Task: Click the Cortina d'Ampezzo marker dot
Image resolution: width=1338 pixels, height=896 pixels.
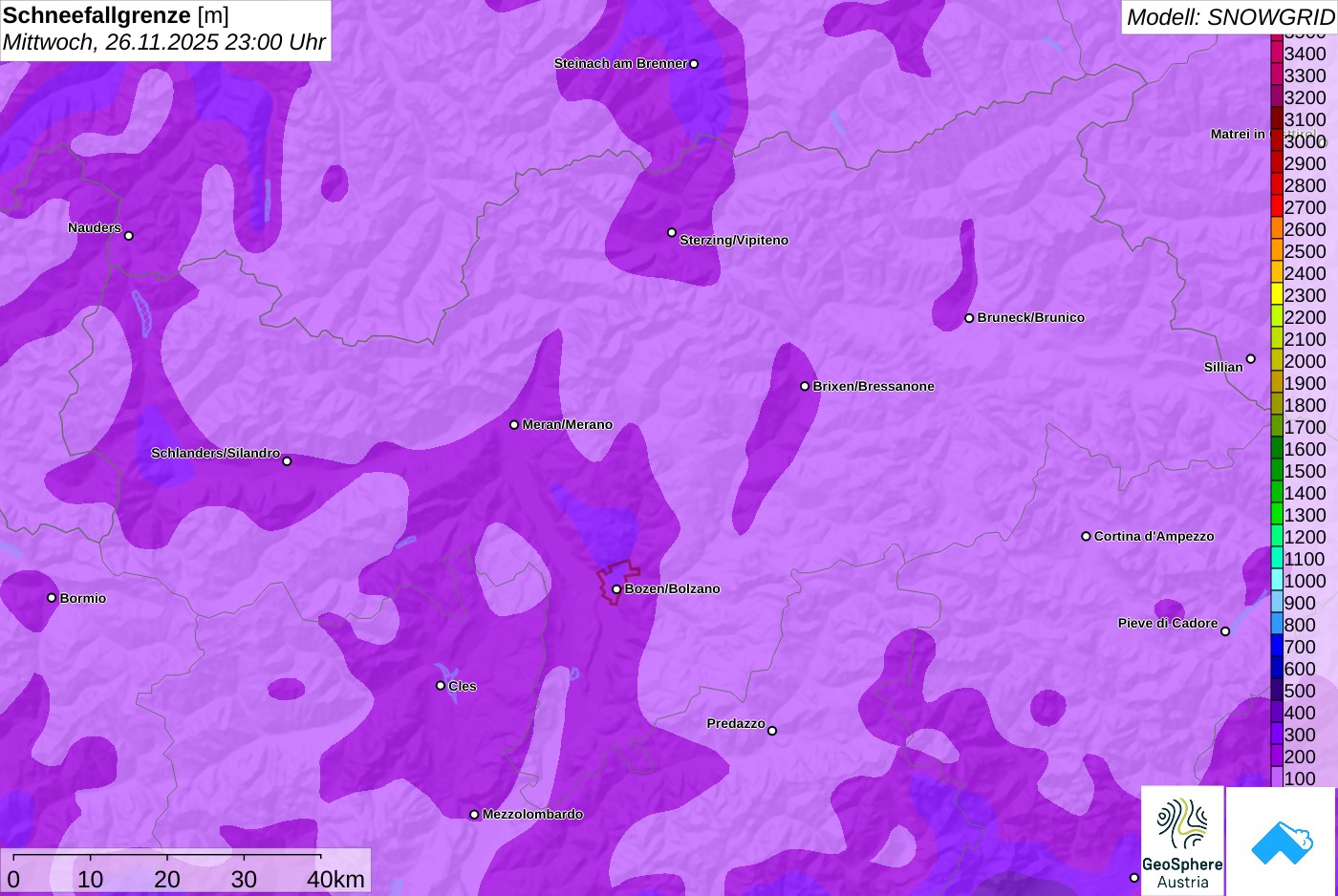Action: (x=1086, y=536)
